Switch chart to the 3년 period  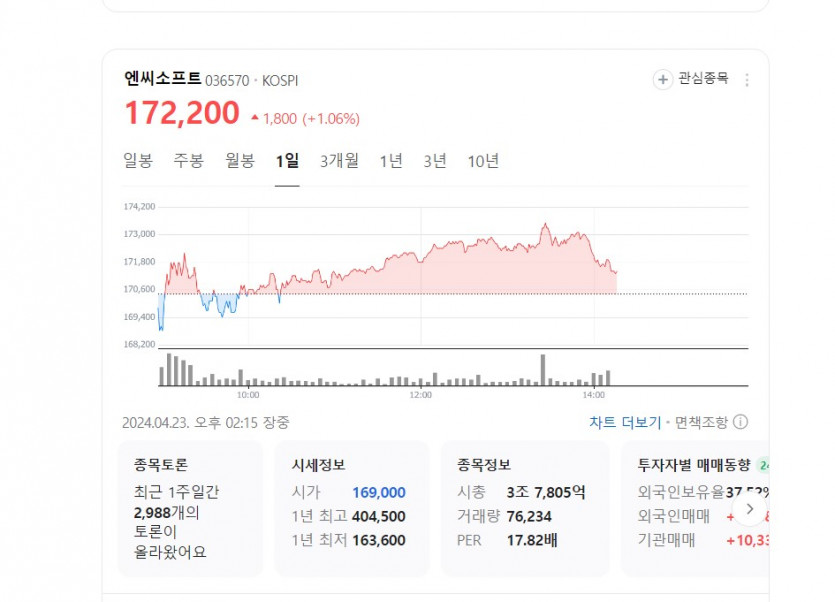pos(435,161)
